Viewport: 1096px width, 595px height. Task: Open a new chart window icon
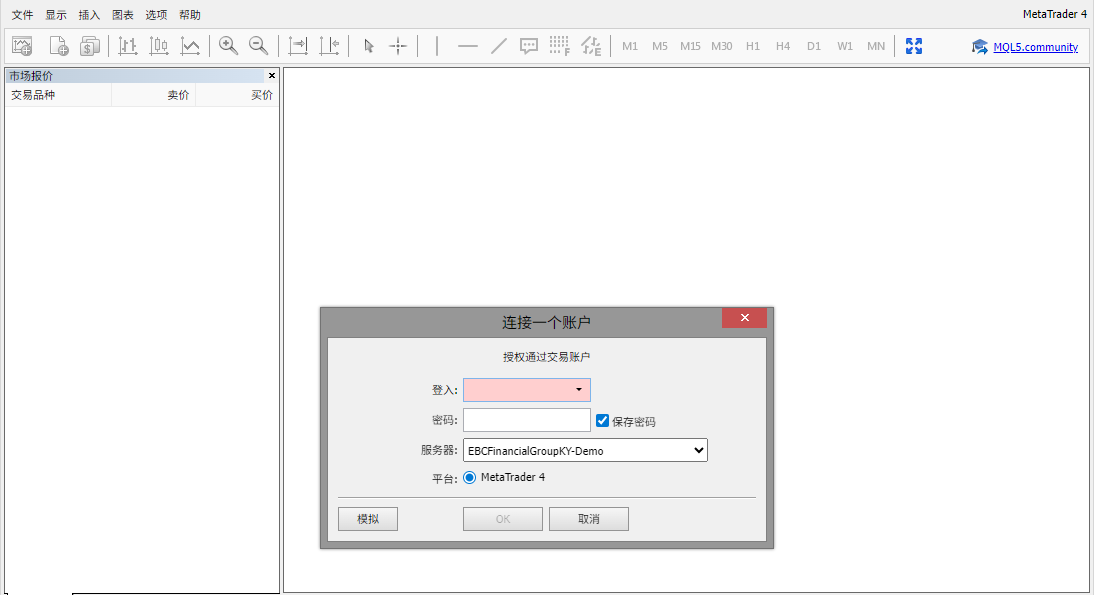(22, 46)
